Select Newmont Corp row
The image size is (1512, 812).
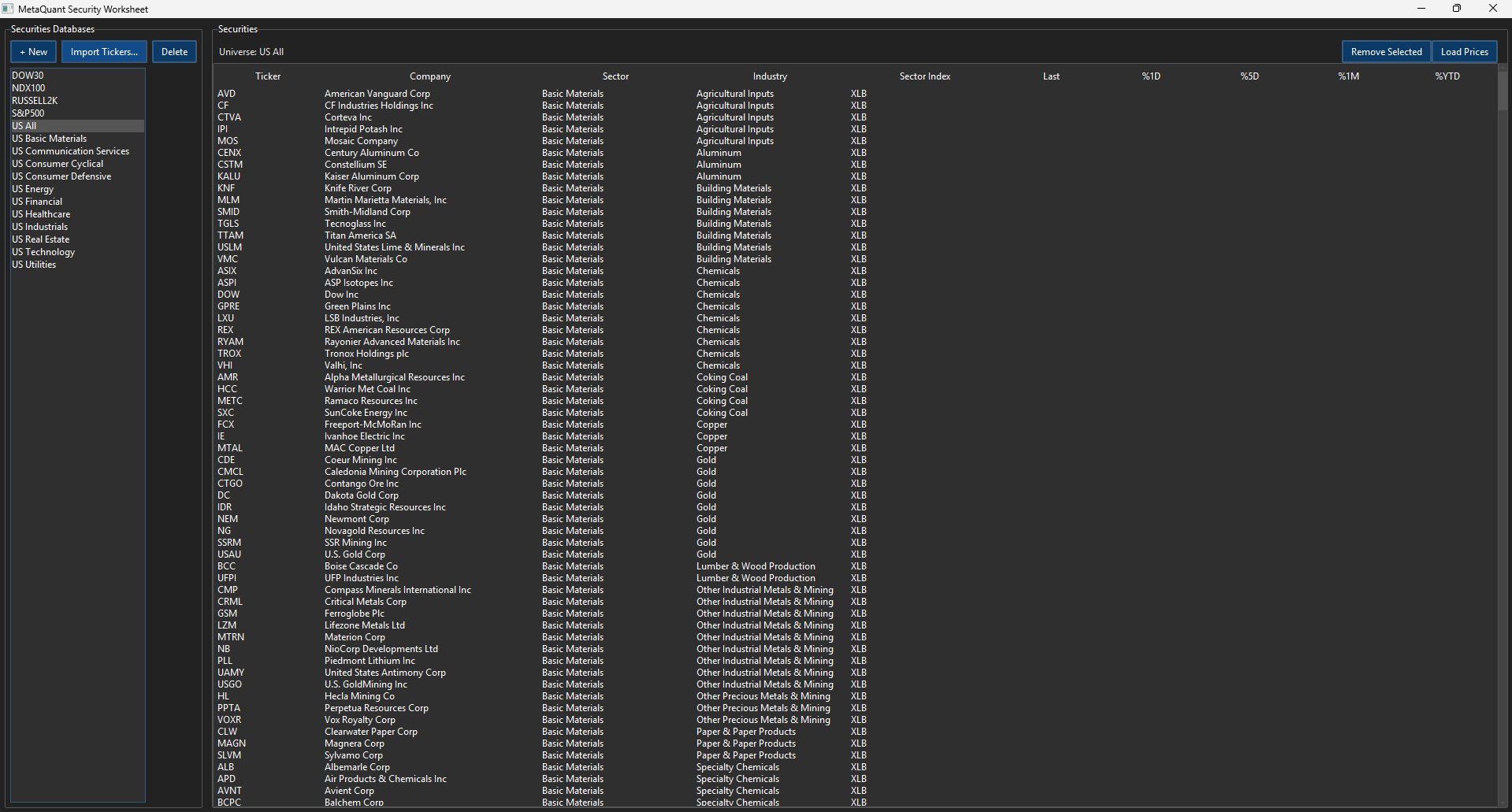(855, 519)
